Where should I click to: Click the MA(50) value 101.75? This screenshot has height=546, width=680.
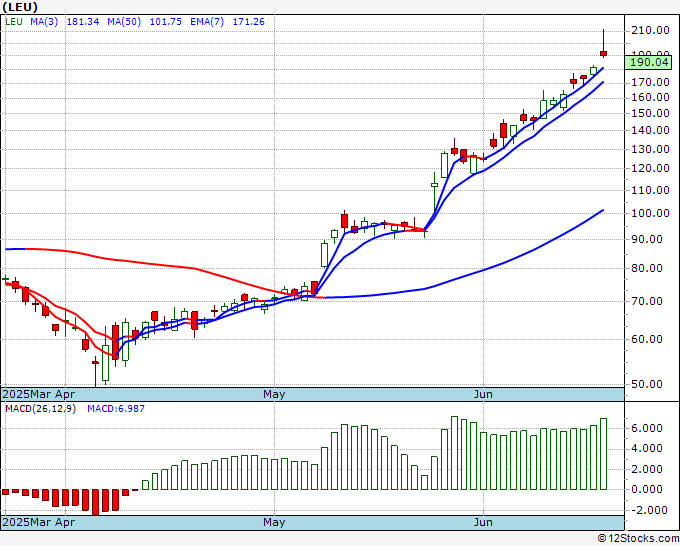(x=166, y=22)
